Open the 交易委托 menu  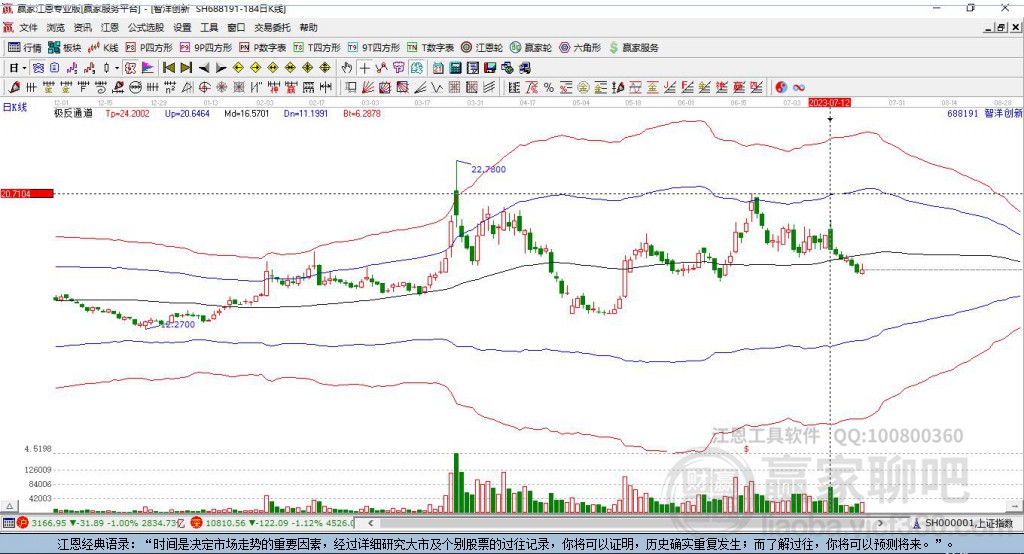point(272,27)
